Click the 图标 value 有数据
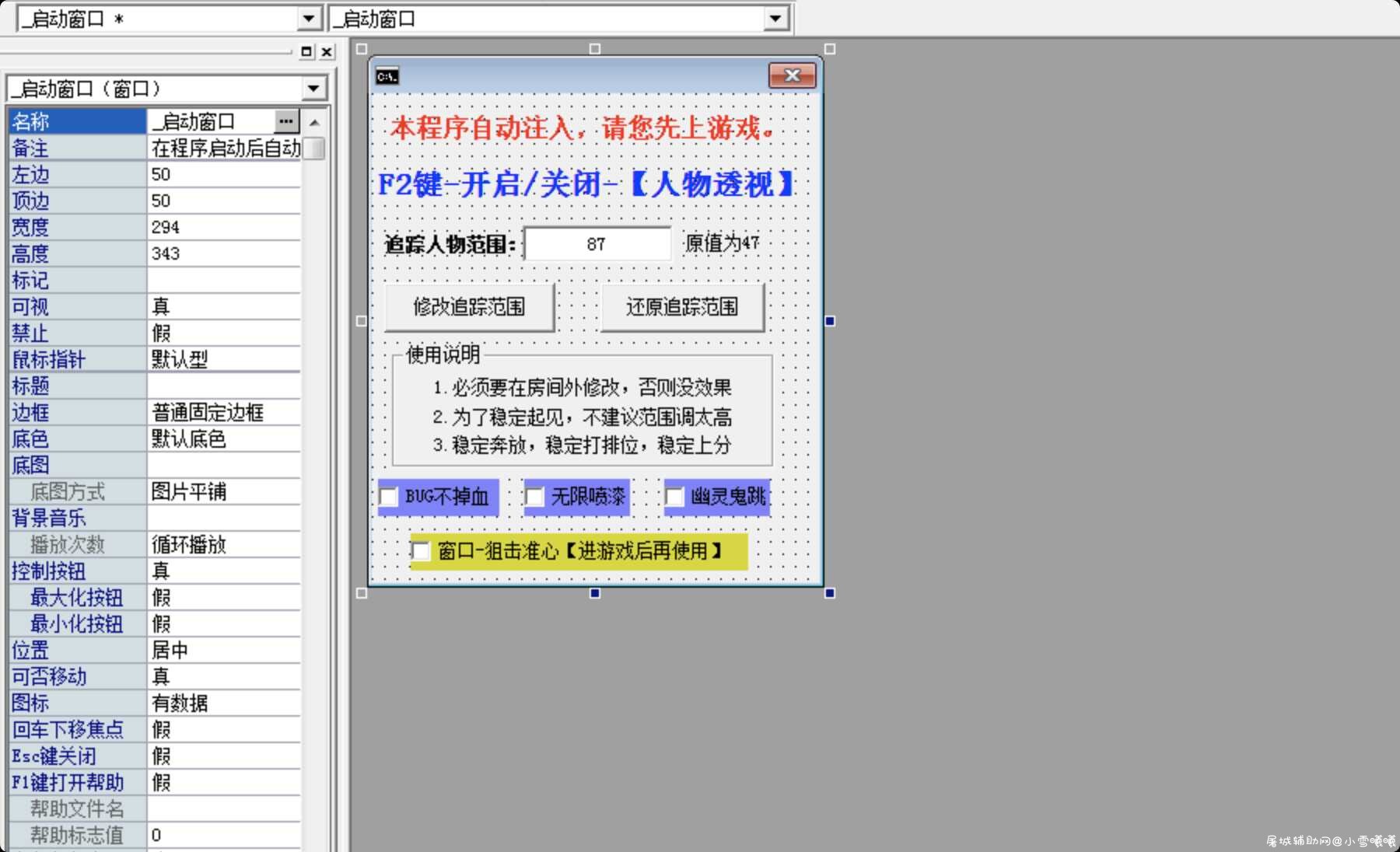This screenshot has height=852, width=1400. pyautogui.click(x=224, y=703)
